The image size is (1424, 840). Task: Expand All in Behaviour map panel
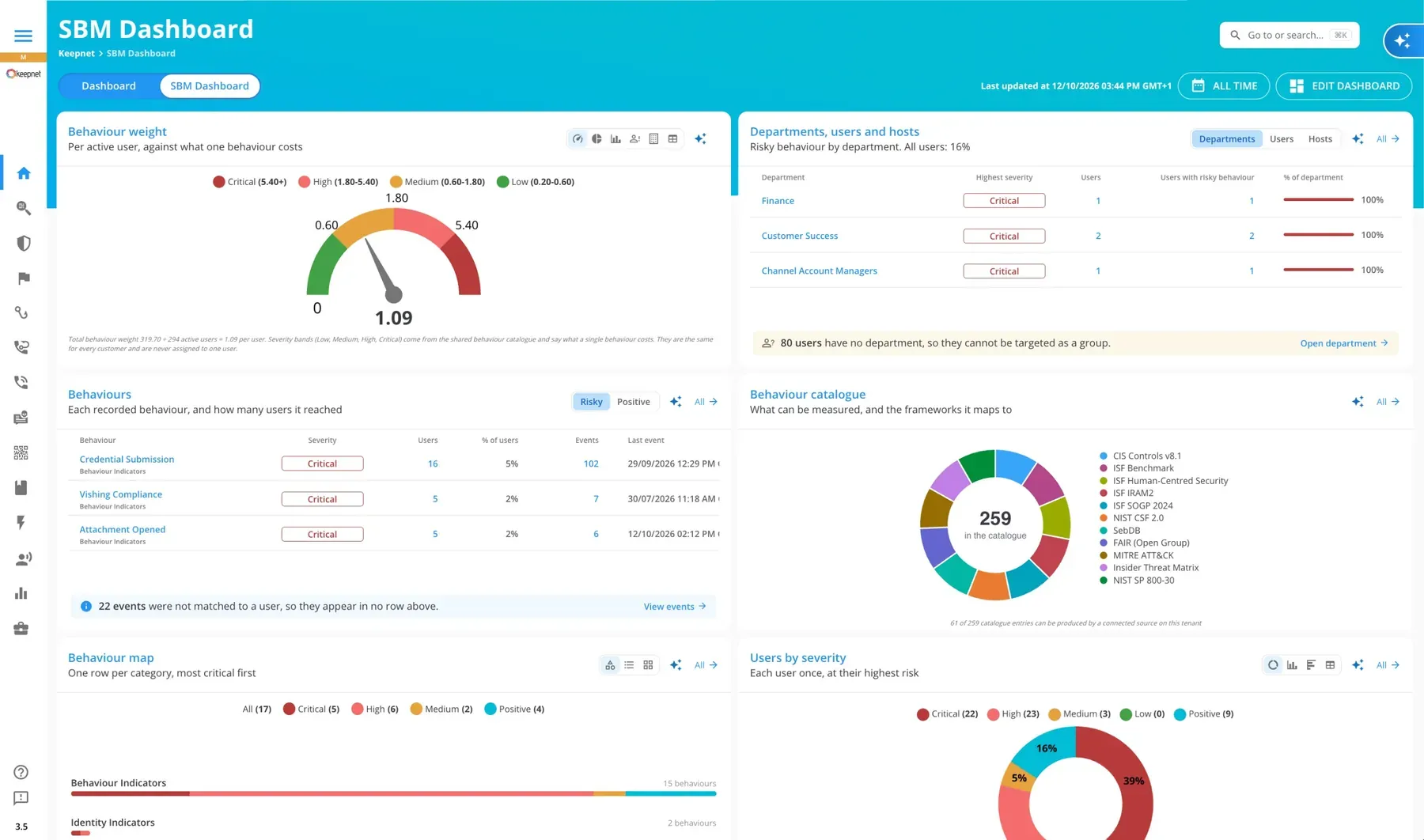pos(706,665)
